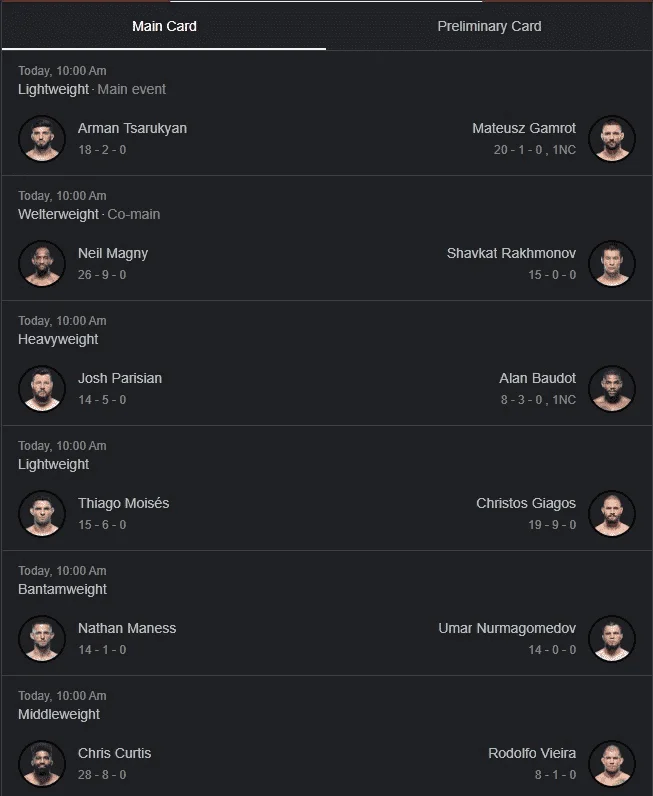The height and width of the screenshot is (796, 653).
Task: Open Josh Parisian's profile picture
Action: click(42, 388)
